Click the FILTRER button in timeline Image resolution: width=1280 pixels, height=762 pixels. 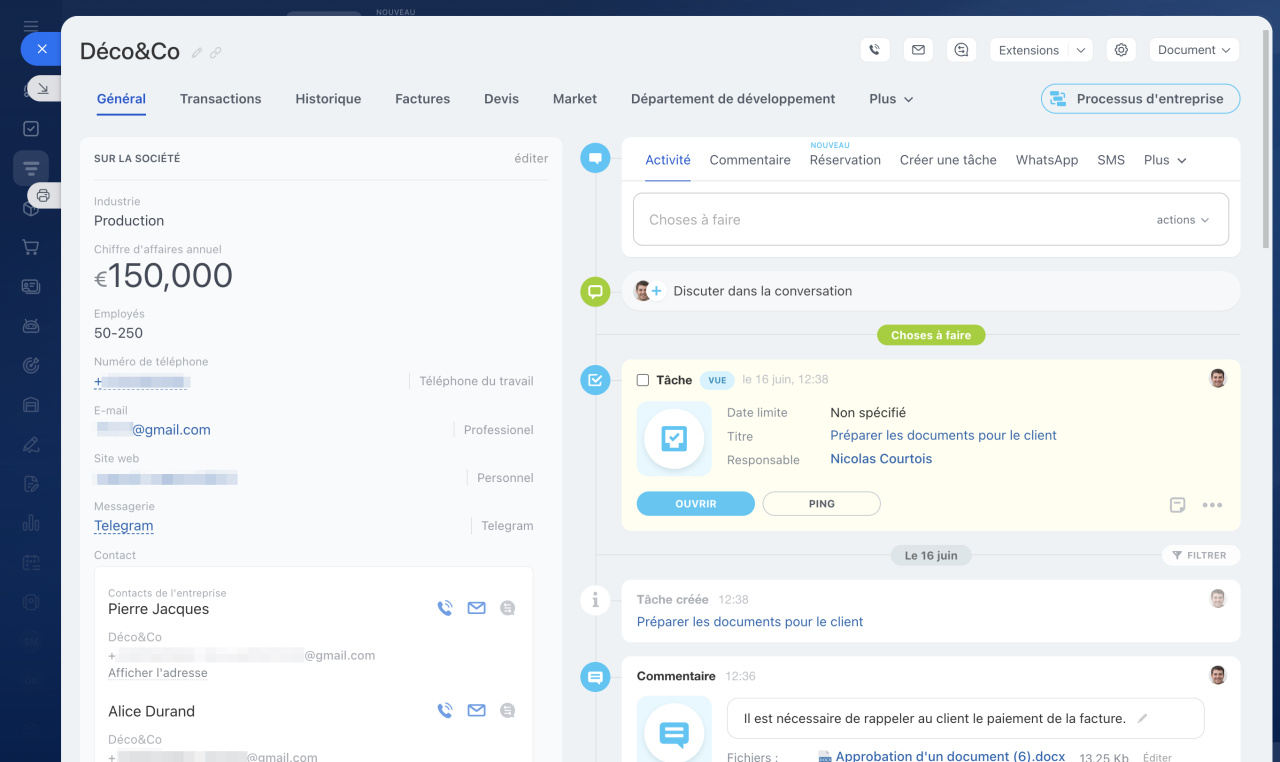1200,555
